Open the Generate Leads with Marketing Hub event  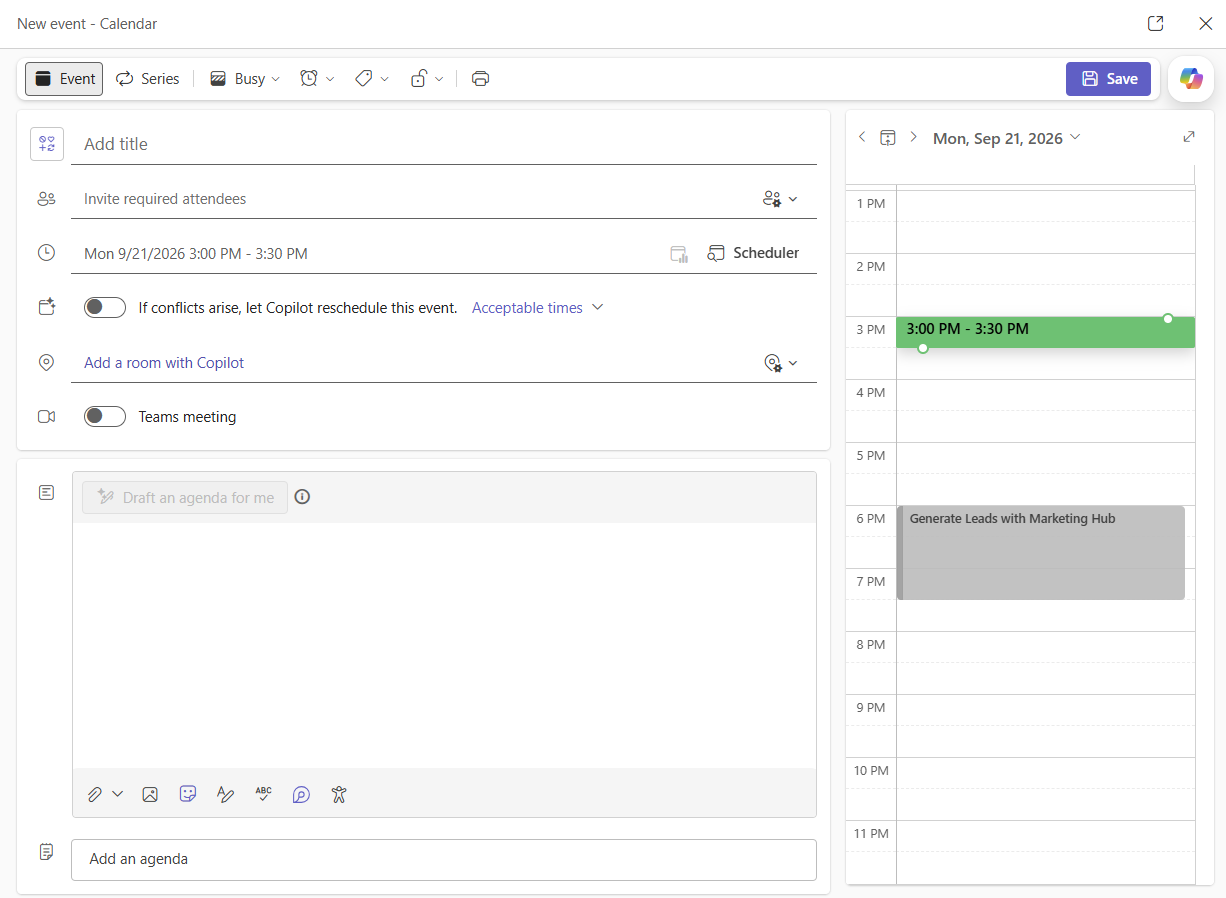tap(1041, 552)
